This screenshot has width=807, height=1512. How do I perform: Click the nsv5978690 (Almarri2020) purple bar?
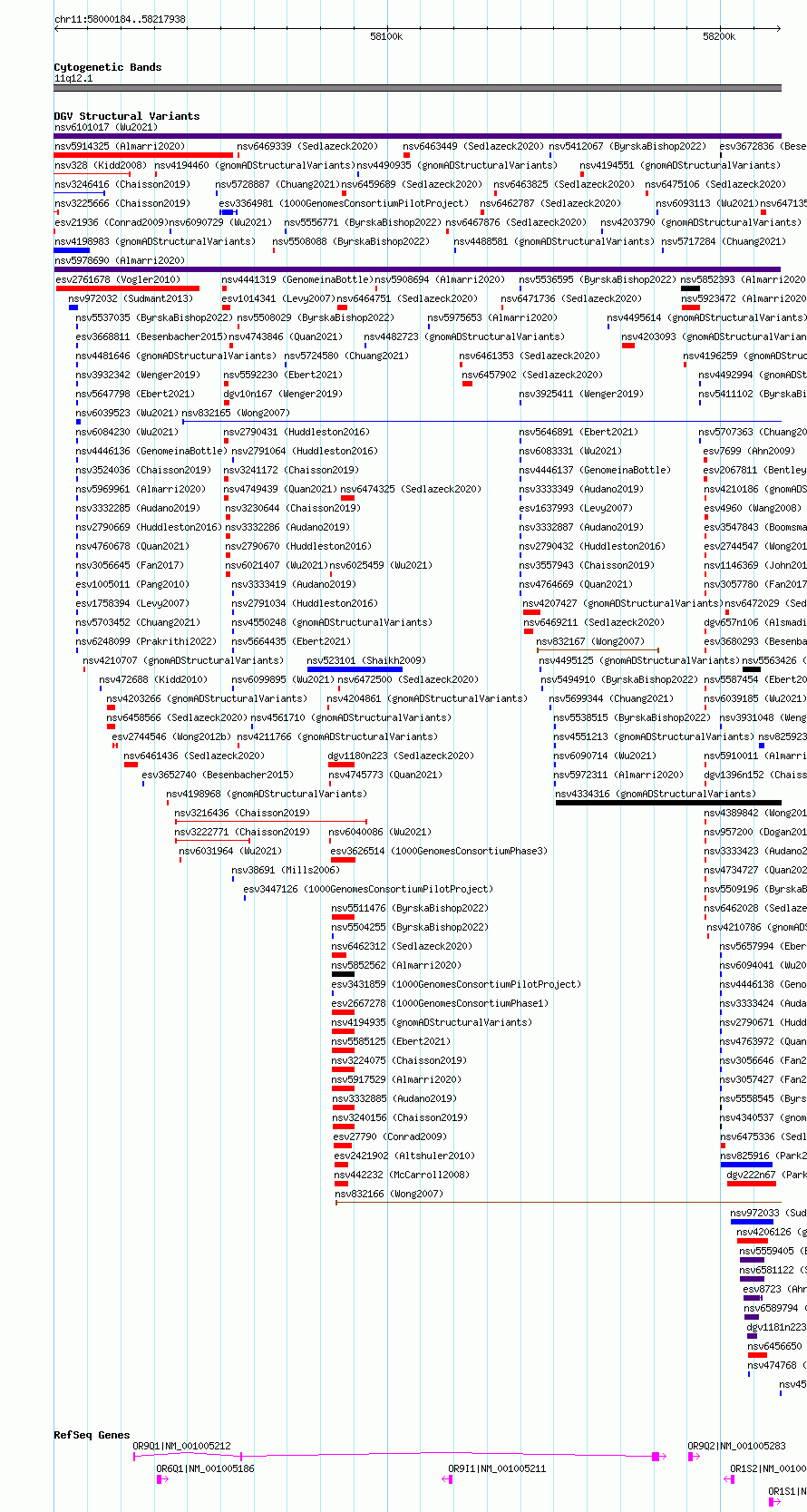(x=417, y=269)
